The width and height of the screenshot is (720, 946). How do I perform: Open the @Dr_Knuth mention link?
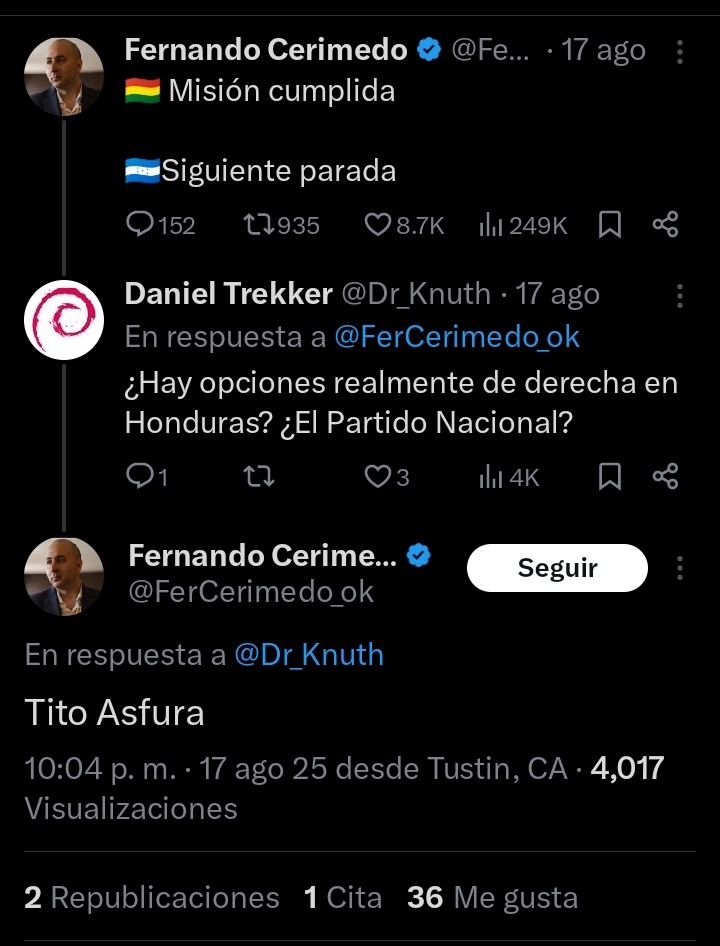(x=309, y=655)
